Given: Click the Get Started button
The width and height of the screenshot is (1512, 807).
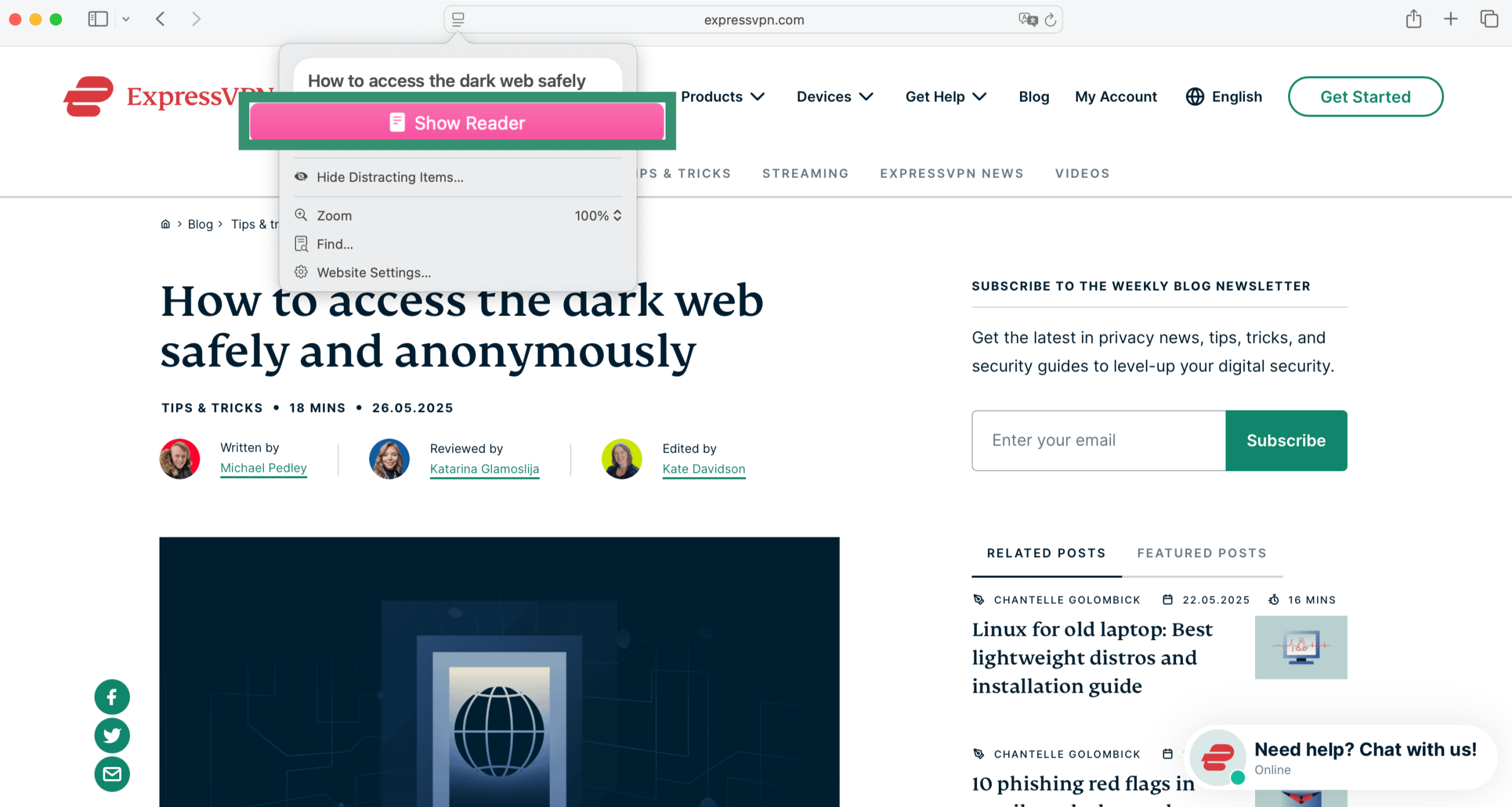Looking at the screenshot, I should (1366, 97).
